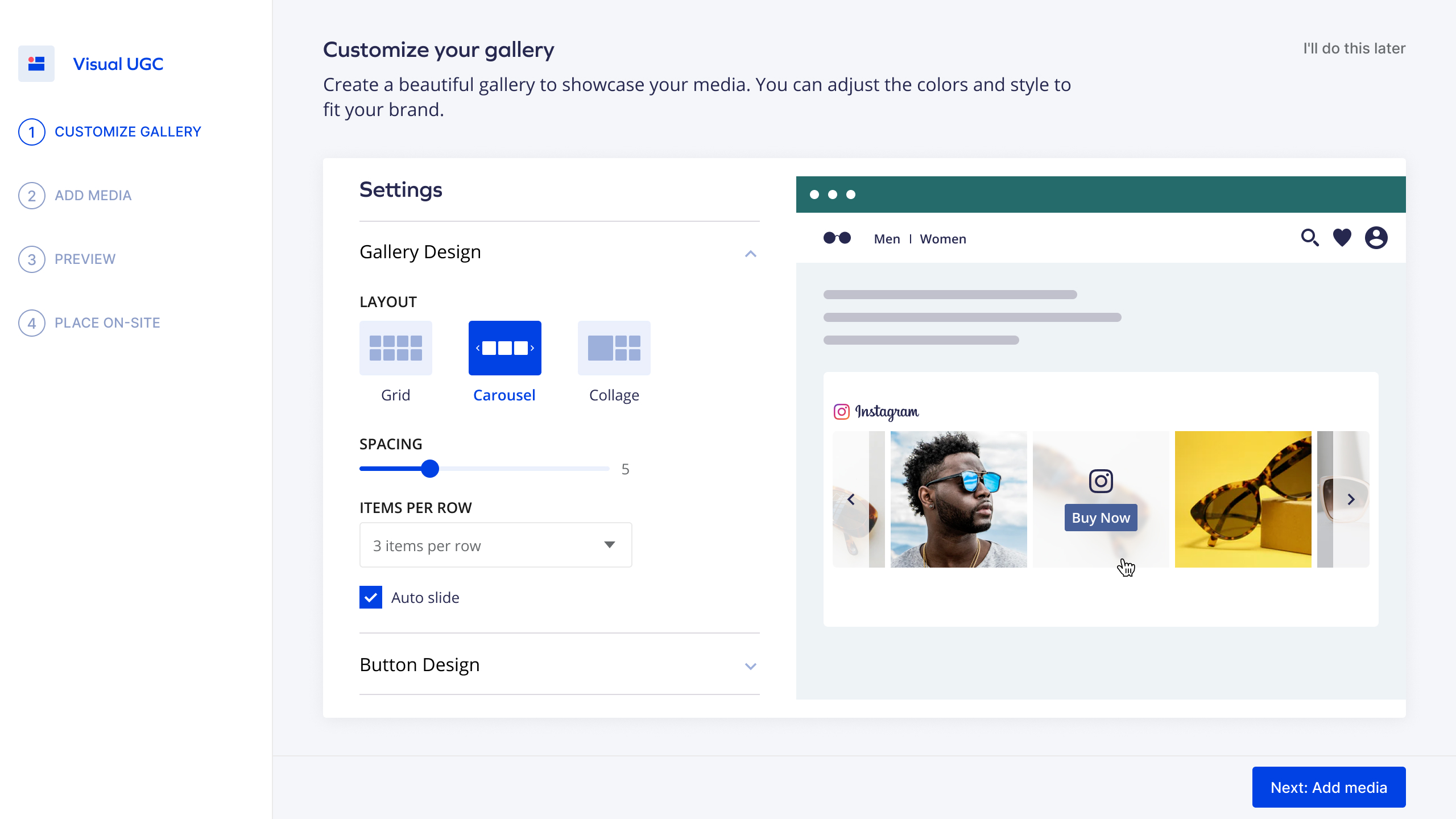This screenshot has height=819, width=1456.
Task: Go to Place On-Site step
Action: [107, 323]
